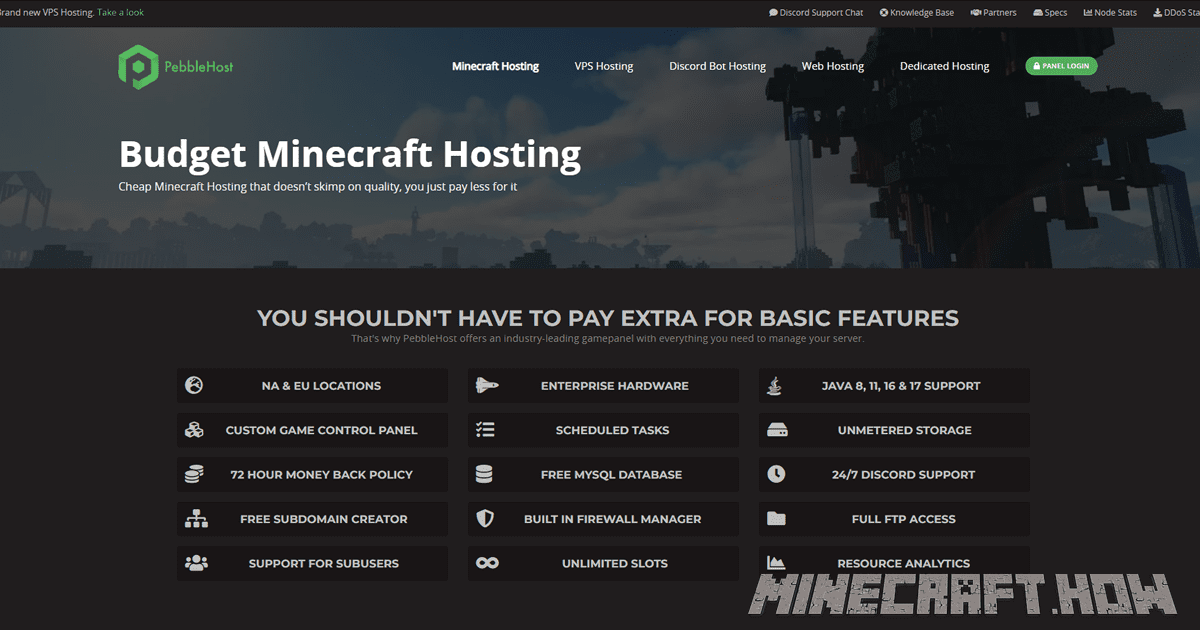Image resolution: width=1200 pixels, height=630 pixels.
Task: Click the green Panel Login button
Action: pos(1061,65)
